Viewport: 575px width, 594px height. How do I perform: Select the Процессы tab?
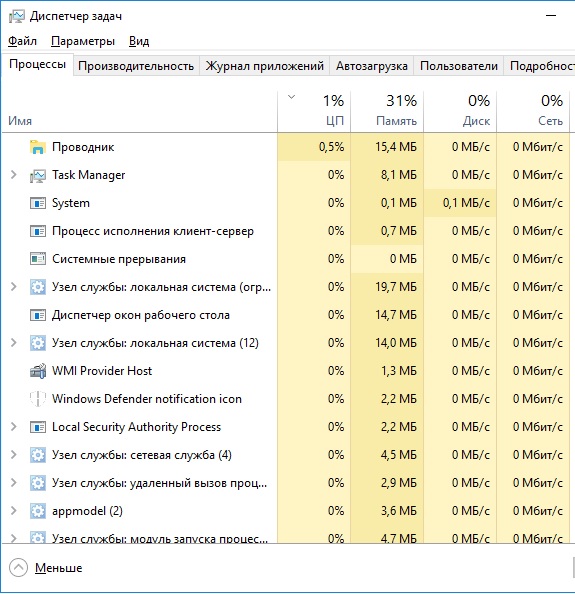(37, 64)
